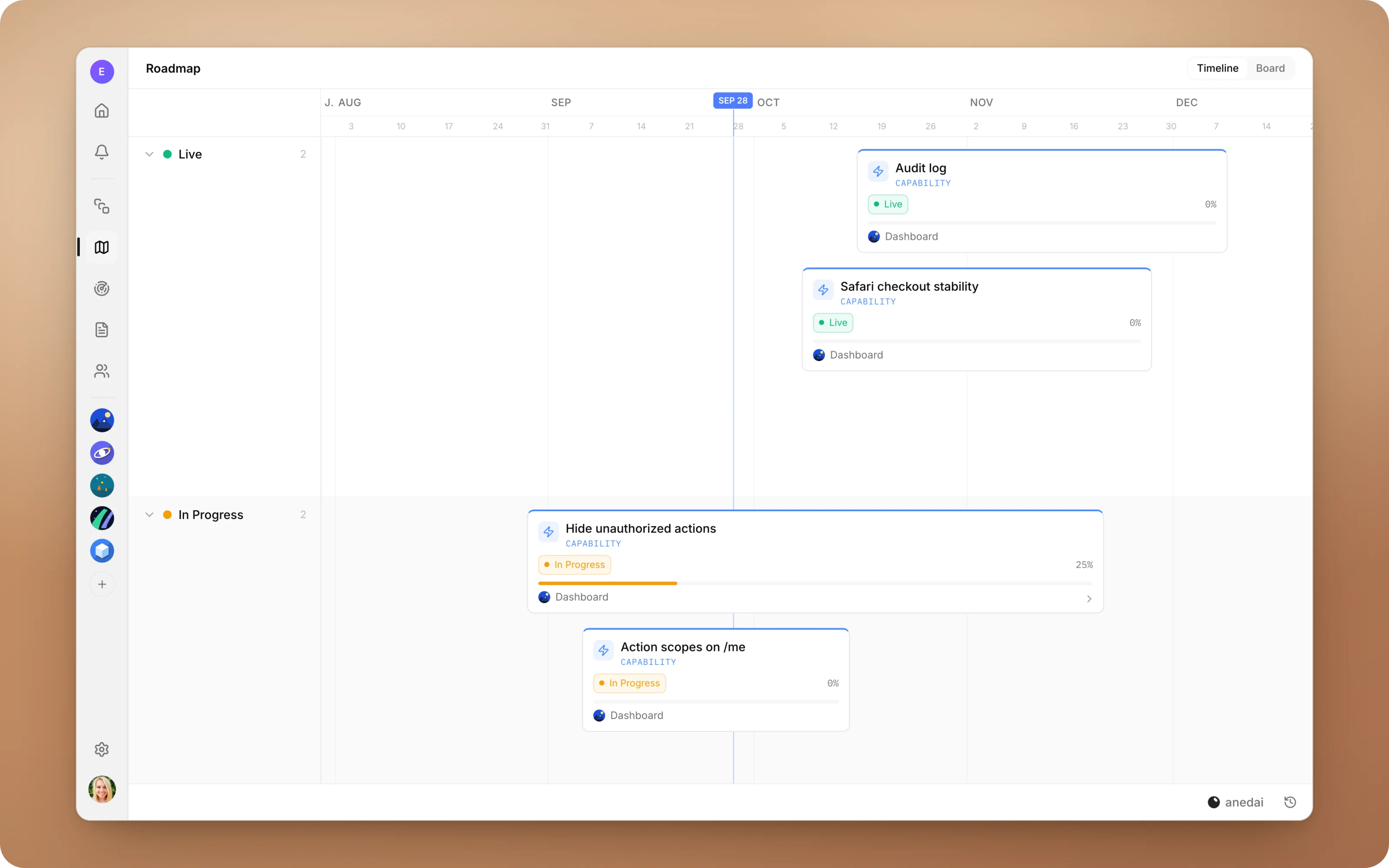Click In Progress badge on Hide unauthorized actions
This screenshot has height=868, width=1389.
point(574,565)
